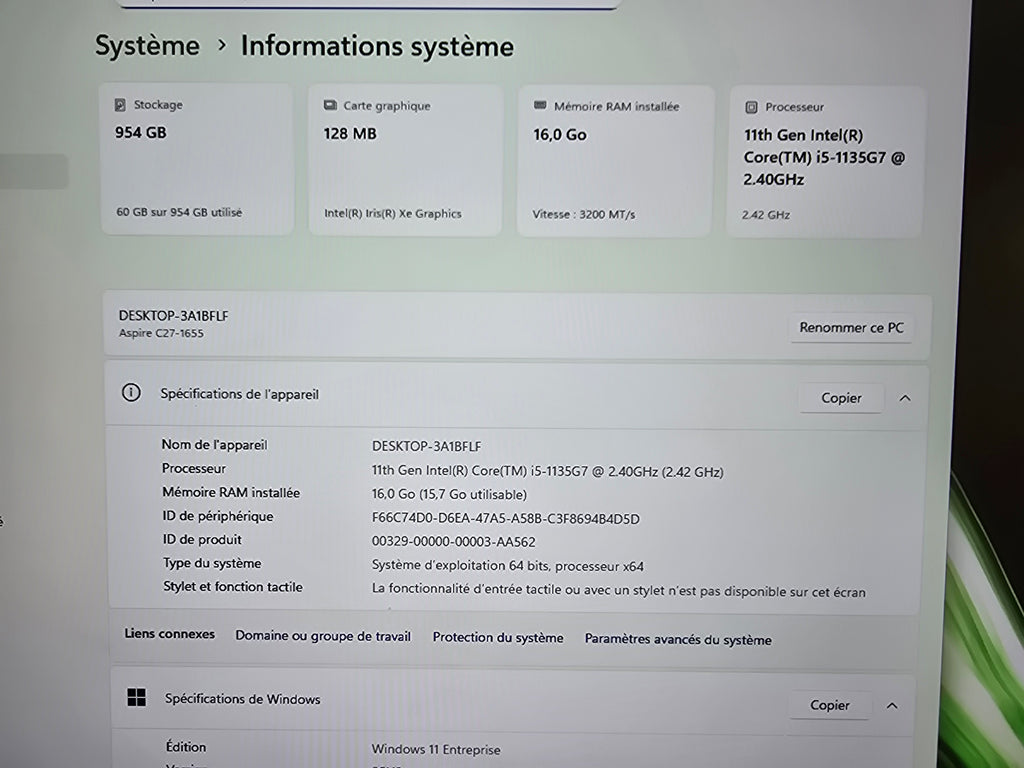The image size is (1024, 768).
Task: Click the Type du système label
Action: pos(212,563)
